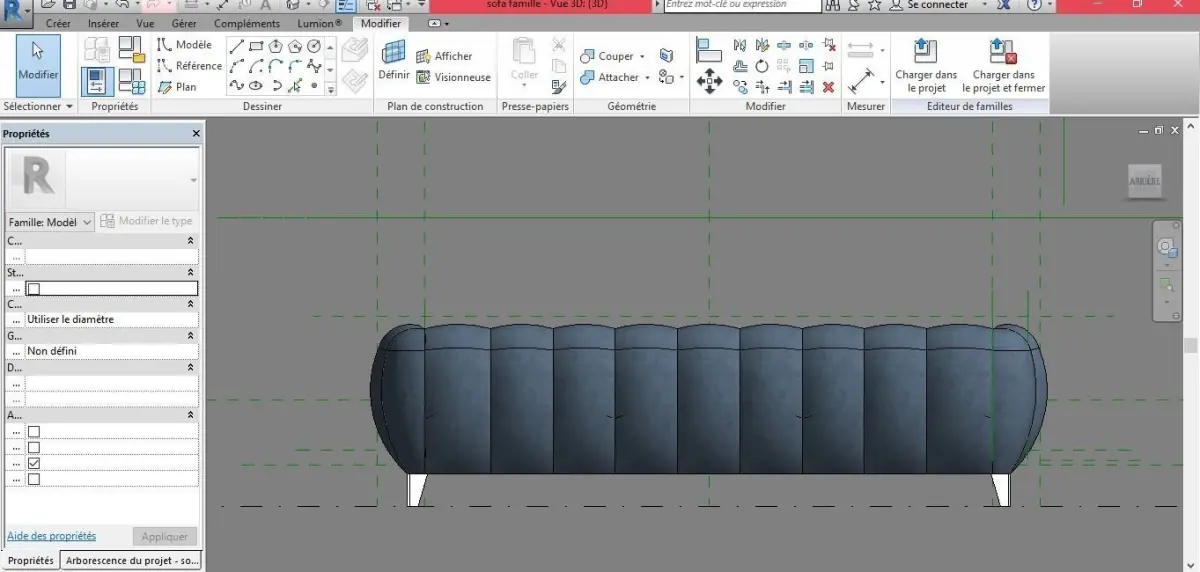Uncheck the checked box under A... section
The width and height of the screenshot is (1200, 572).
tap(33, 464)
